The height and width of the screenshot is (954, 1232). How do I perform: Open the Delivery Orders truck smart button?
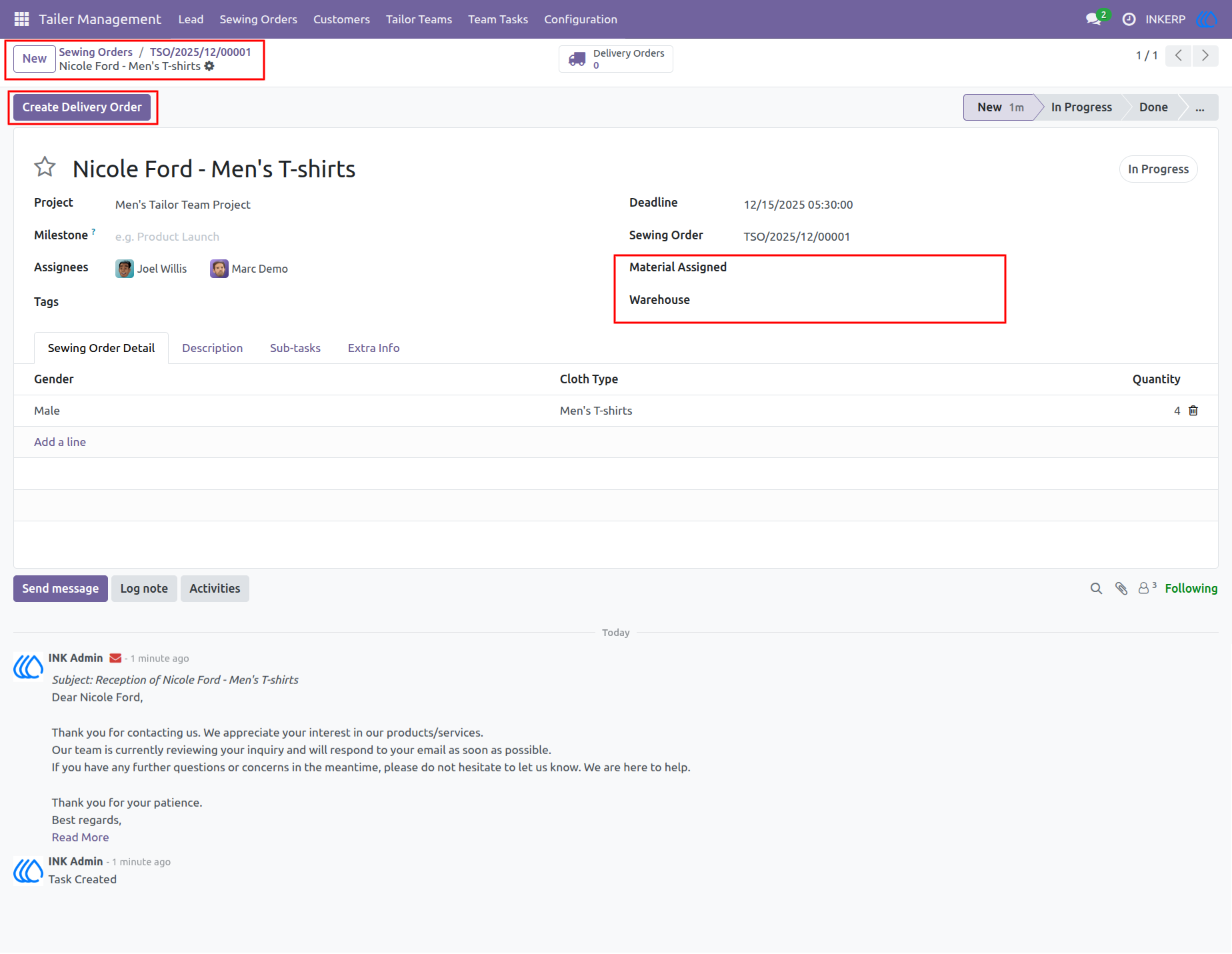616,59
